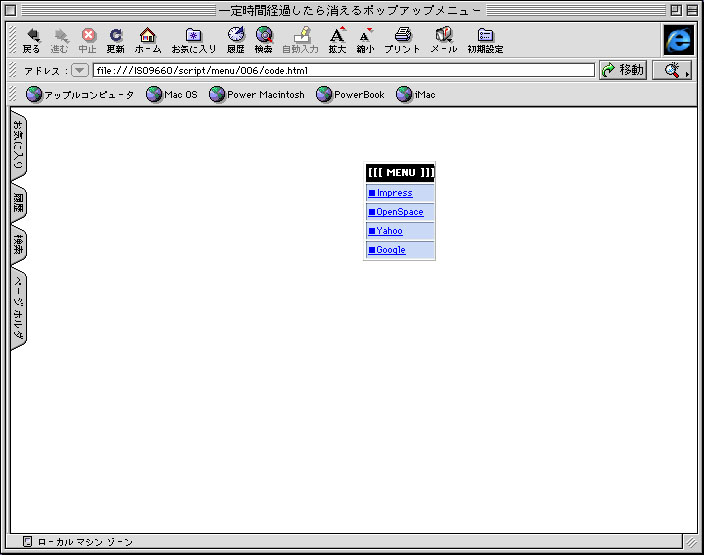This screenshot has height=555, width=704.
Task: Follow the Yahoo link in popup menu
Action: 386,231
